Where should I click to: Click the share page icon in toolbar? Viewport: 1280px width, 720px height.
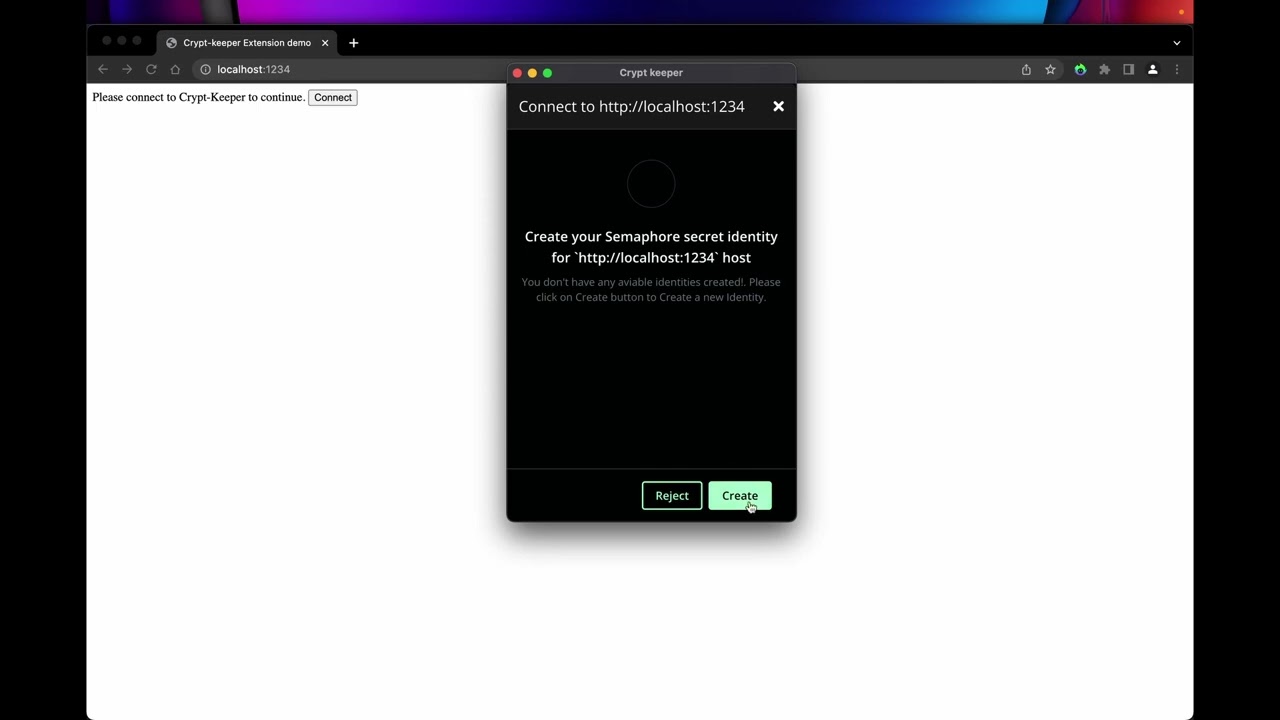click(x=1026, y=69)
